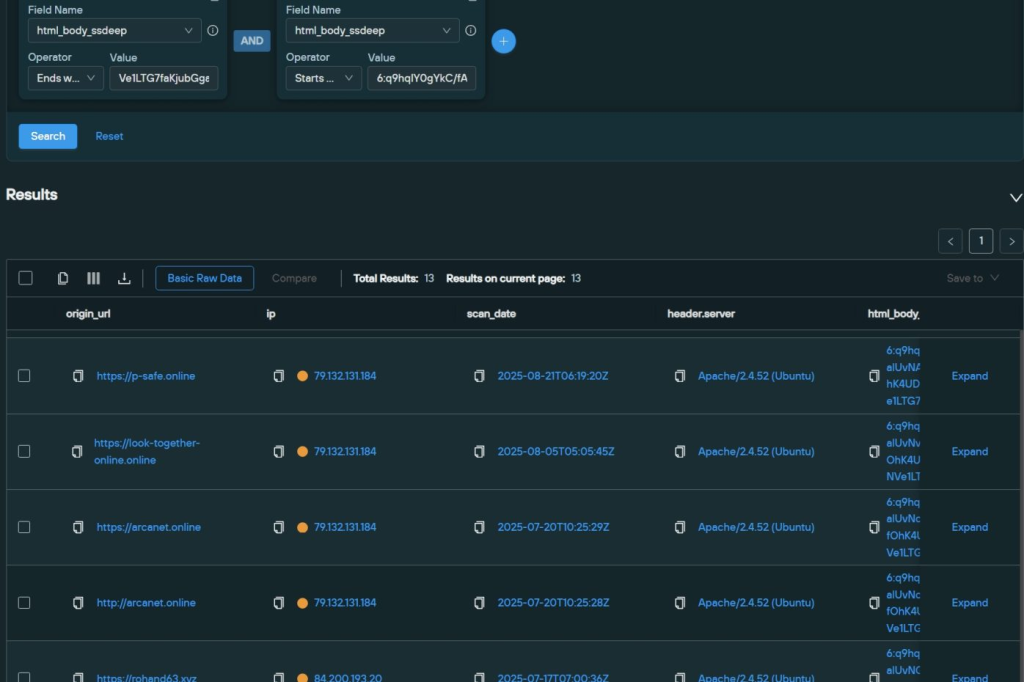Click info icon beside first Field Name

point(212,31)
